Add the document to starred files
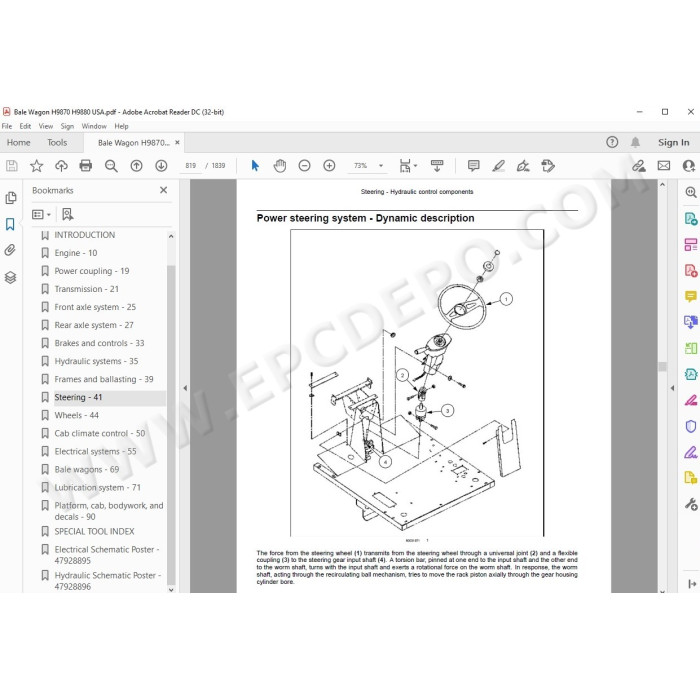Screen dimensions: 700x700 36,166
